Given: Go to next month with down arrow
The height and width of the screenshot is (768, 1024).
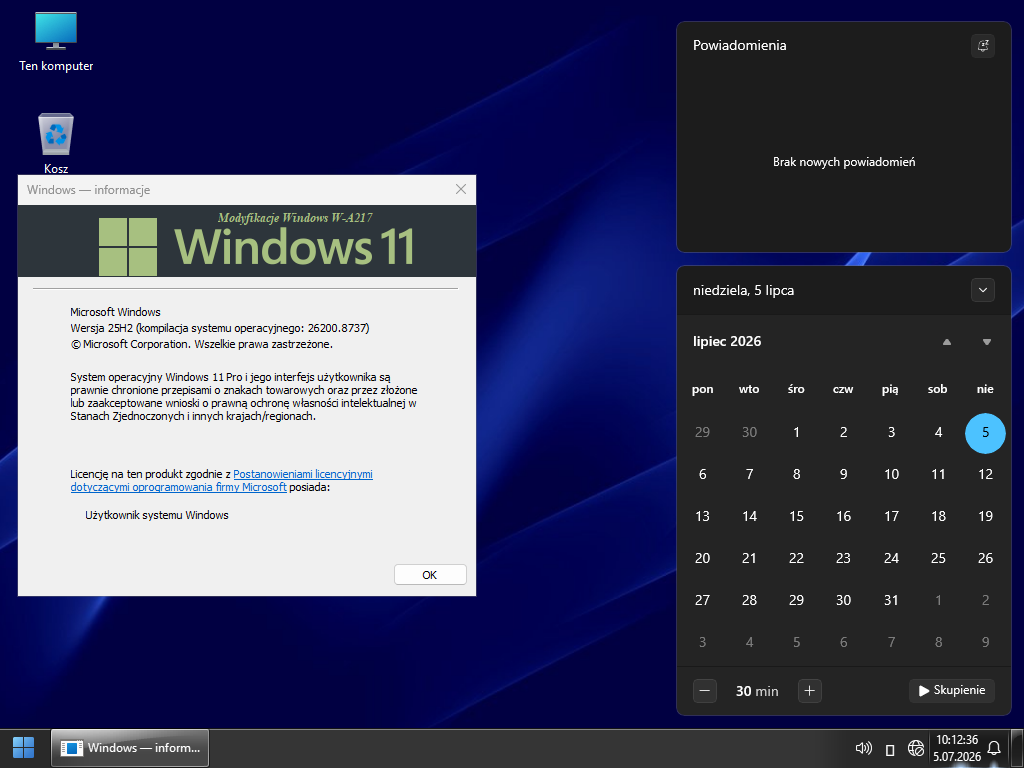Looking at the screenshot, I should point(987,342).
